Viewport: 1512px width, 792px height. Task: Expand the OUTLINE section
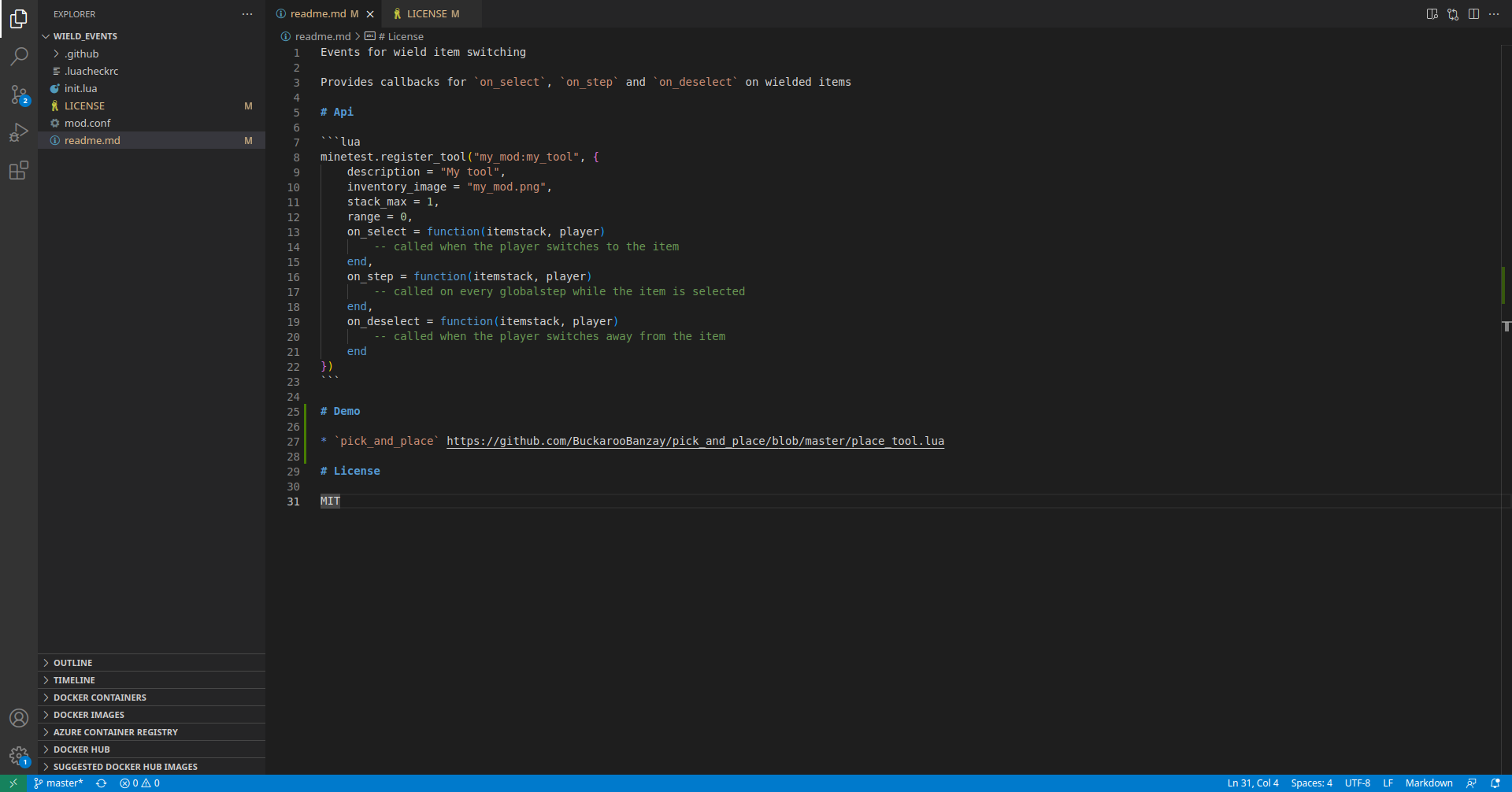[x=72, y=663]
